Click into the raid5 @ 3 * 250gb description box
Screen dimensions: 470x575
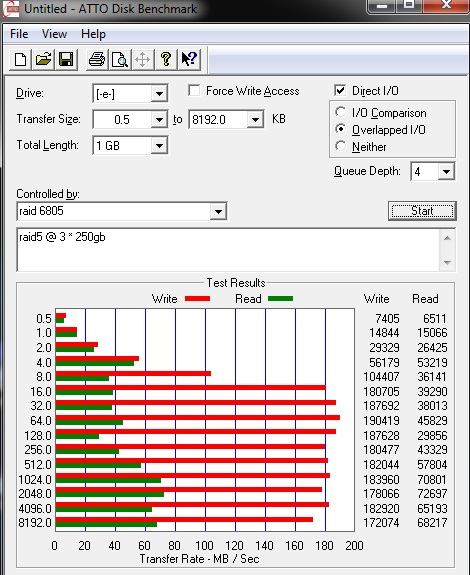(228, 250)
